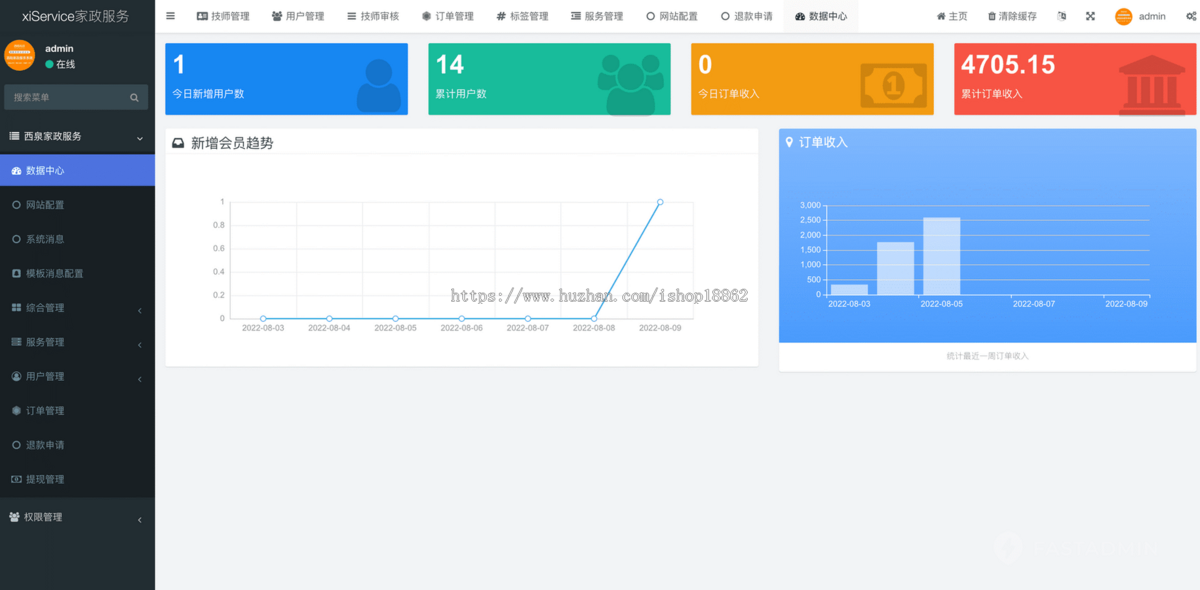Viewport: 1200px width, 590px height.
Task: Click the magnifier icon in the sidebar search
Action: pos(133,97)
